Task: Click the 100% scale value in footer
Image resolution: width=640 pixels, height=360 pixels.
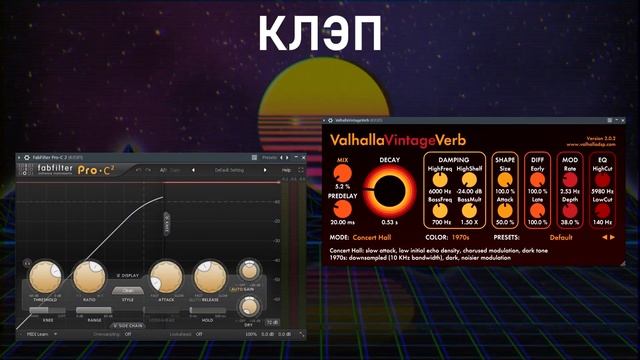Action: tap(251, 334)
